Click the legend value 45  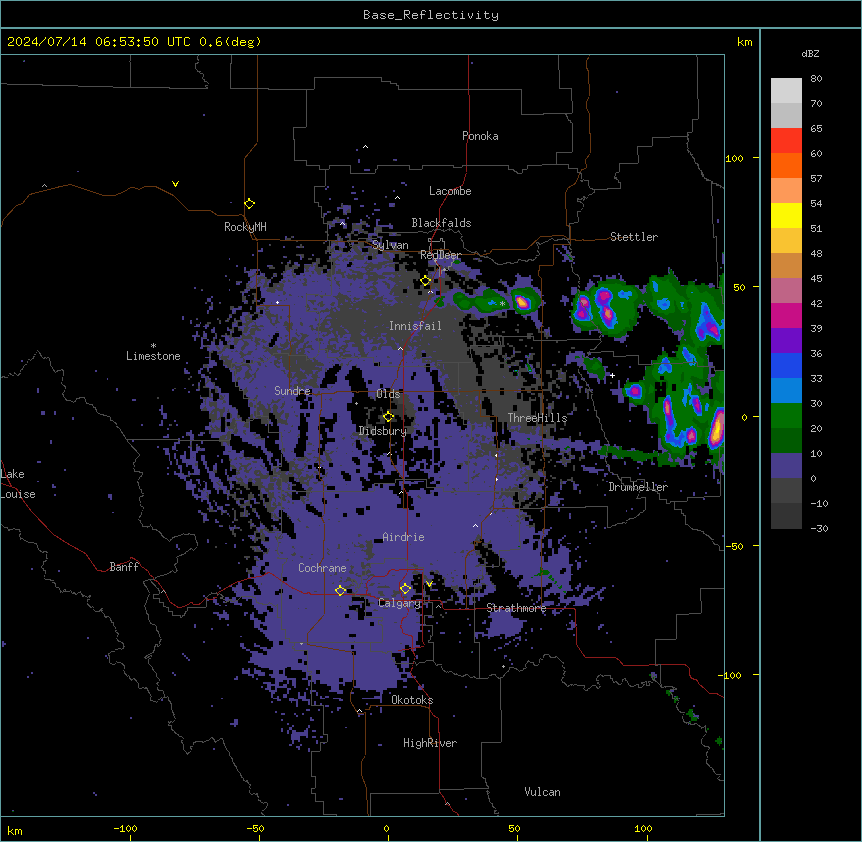click(816, 279)
